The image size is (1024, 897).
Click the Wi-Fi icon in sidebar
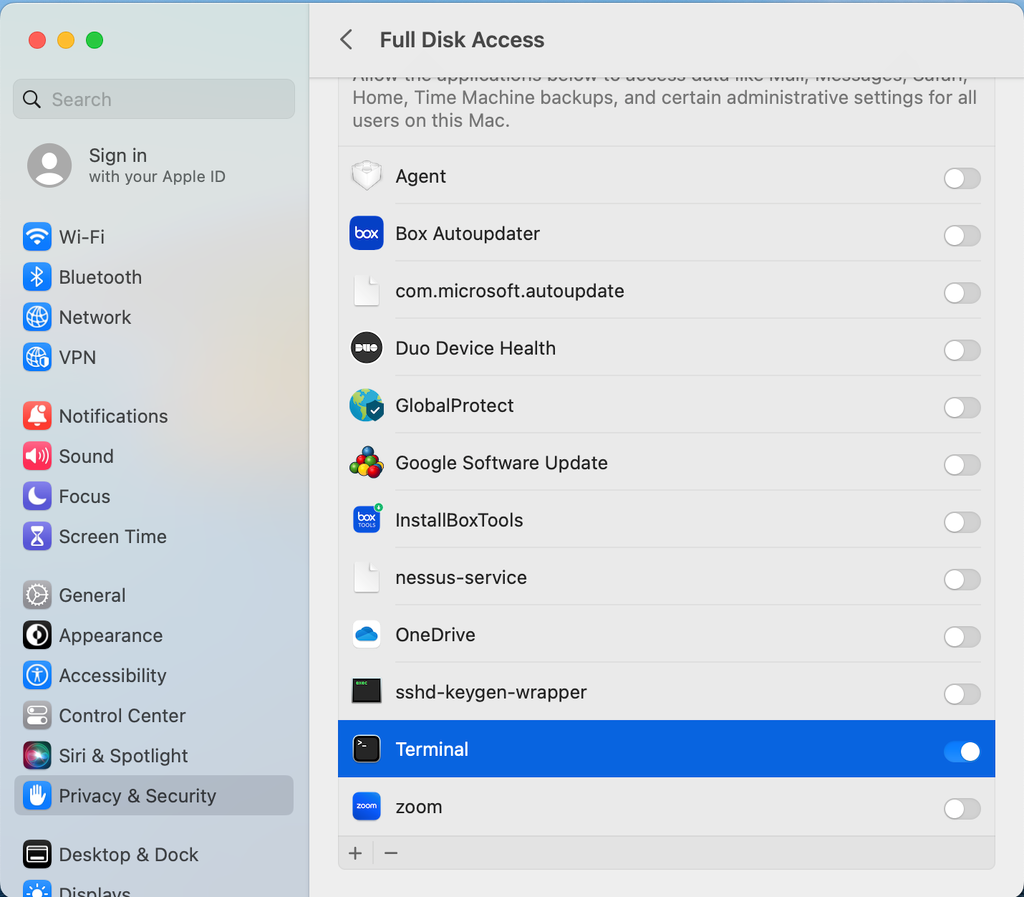(37, 237)
